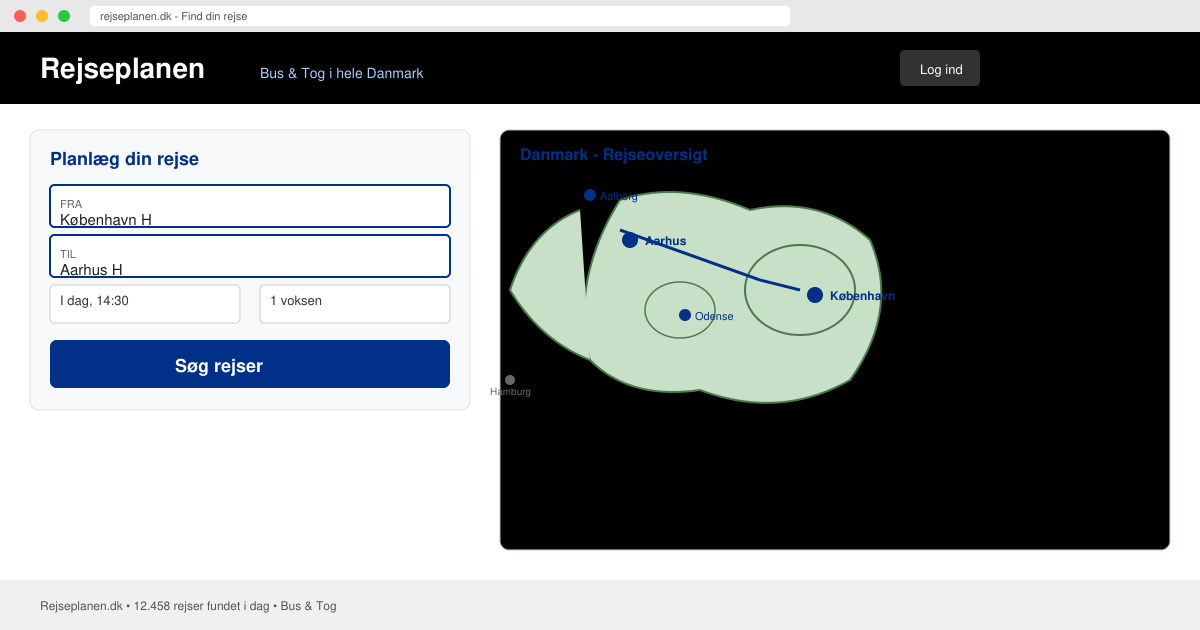This screenshot has width=1200, height=630.
Task: Click the København map label
Action: click(x=862, y=296)
